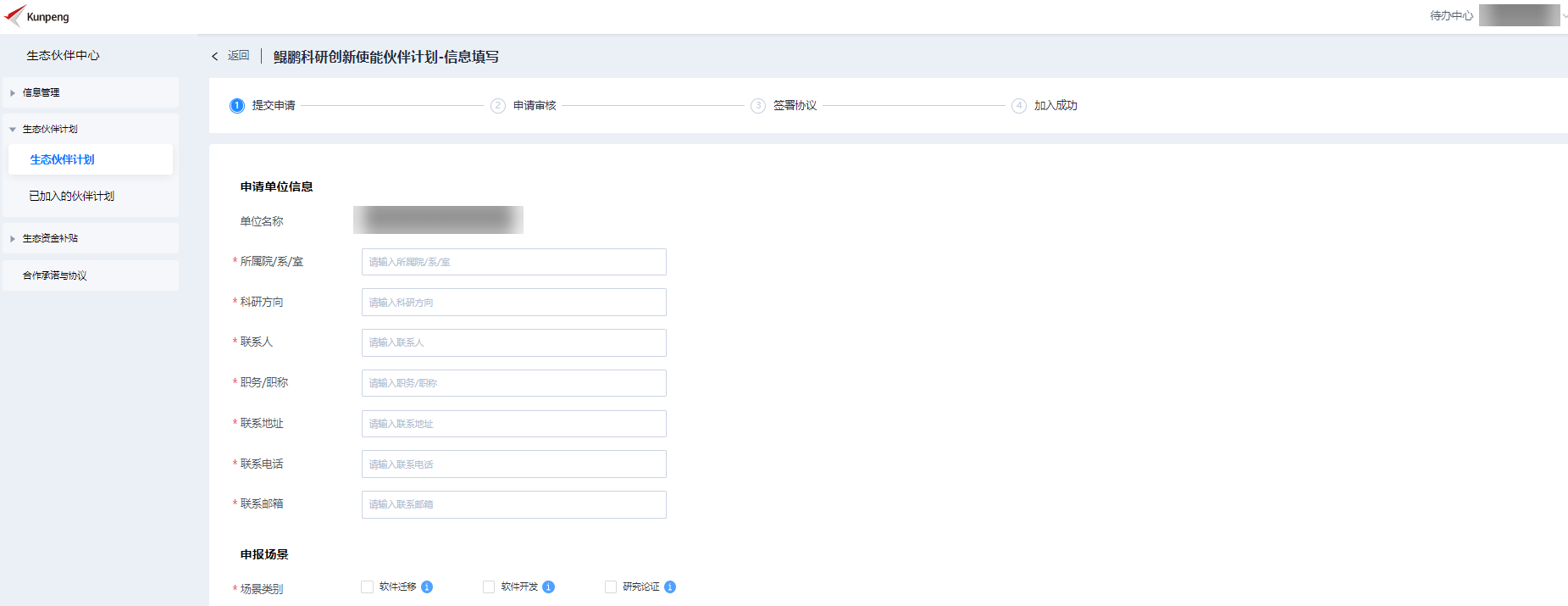
Task: Select 生态伙伴计划 submenu item
Action: coord(91,159)
